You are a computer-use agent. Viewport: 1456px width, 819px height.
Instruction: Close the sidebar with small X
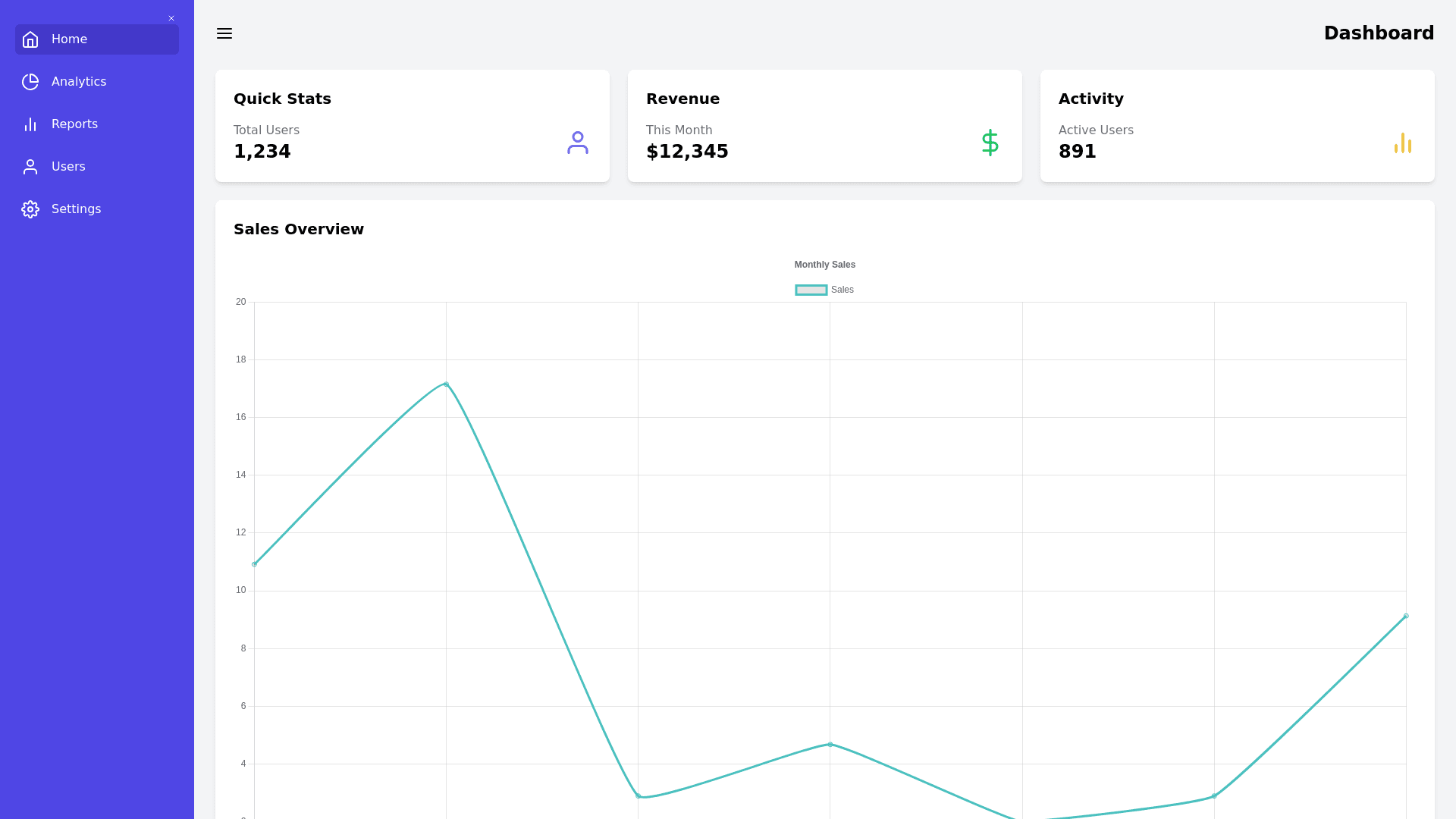pos(171,18)
